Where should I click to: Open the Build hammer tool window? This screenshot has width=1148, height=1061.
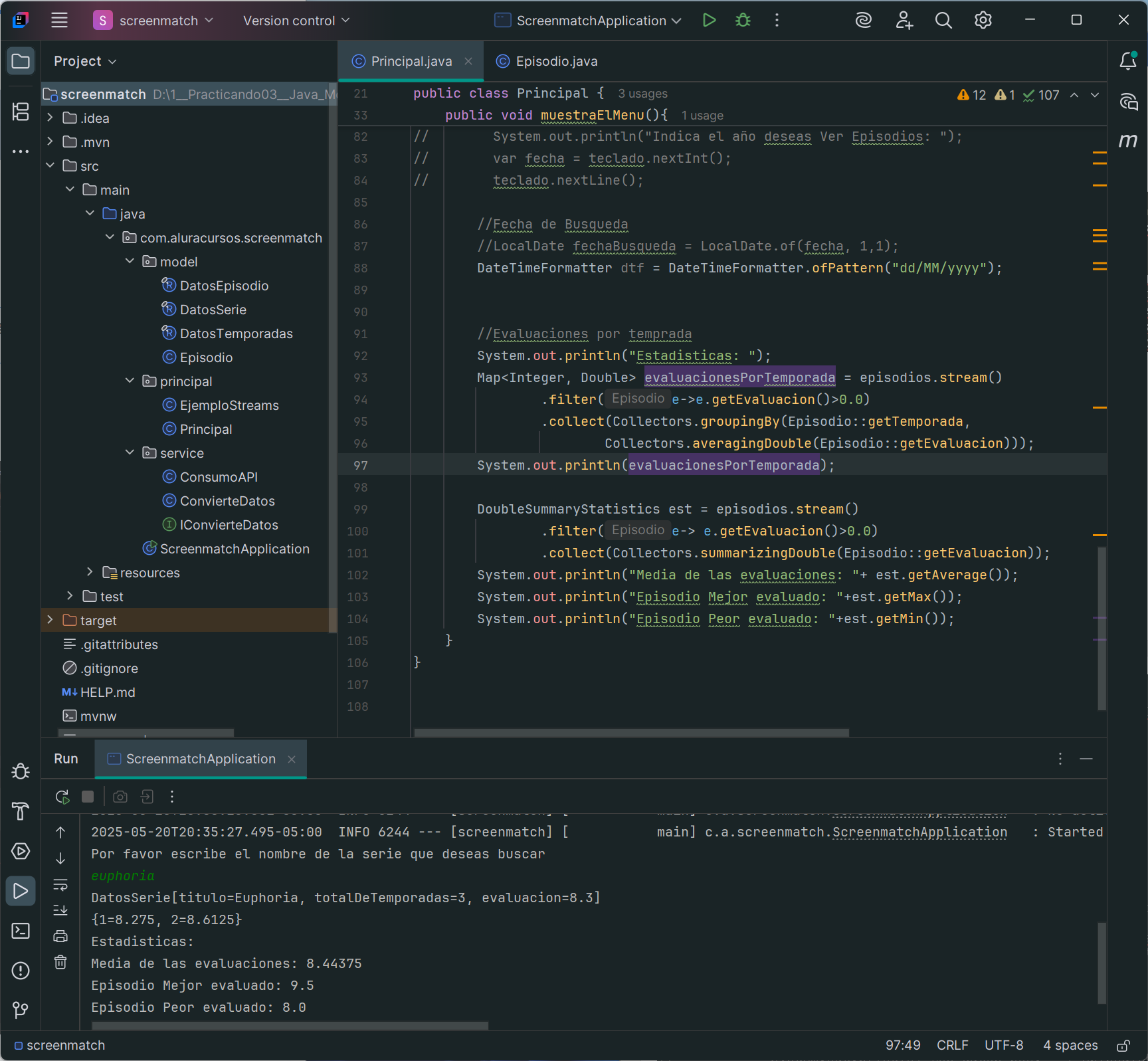[21, 811]
